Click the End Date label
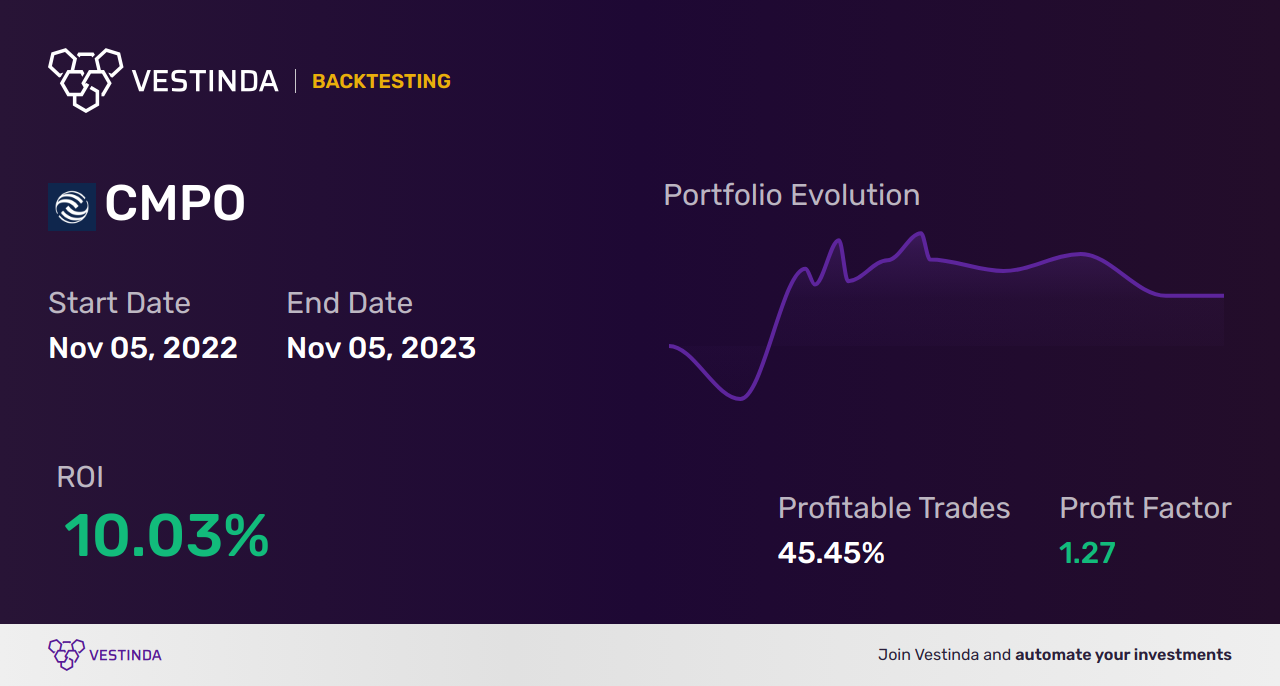This screenshot has height=686, width=1280. point(349,303)
